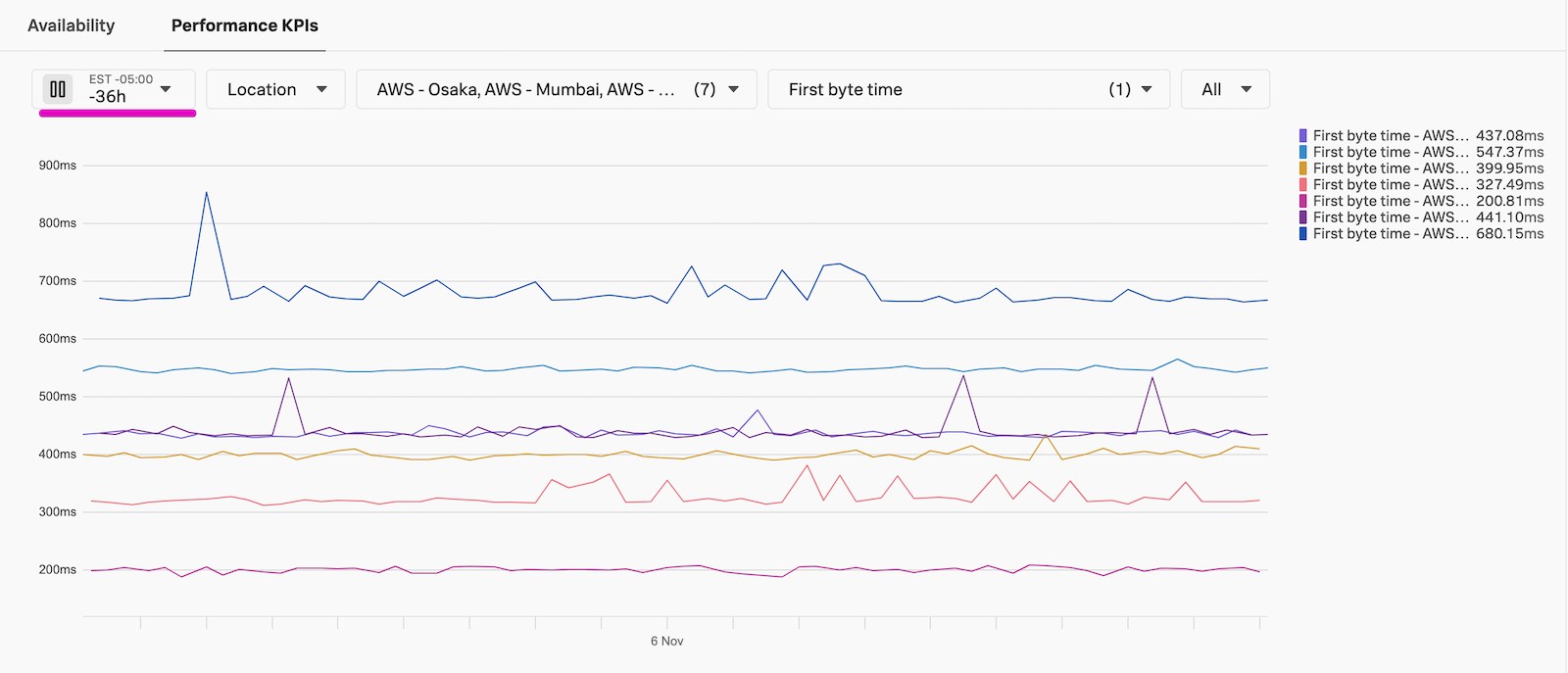1568x673 pixels.
Task: Click the purple 437.08ms legend swatch
Action: click(1304, 135)
